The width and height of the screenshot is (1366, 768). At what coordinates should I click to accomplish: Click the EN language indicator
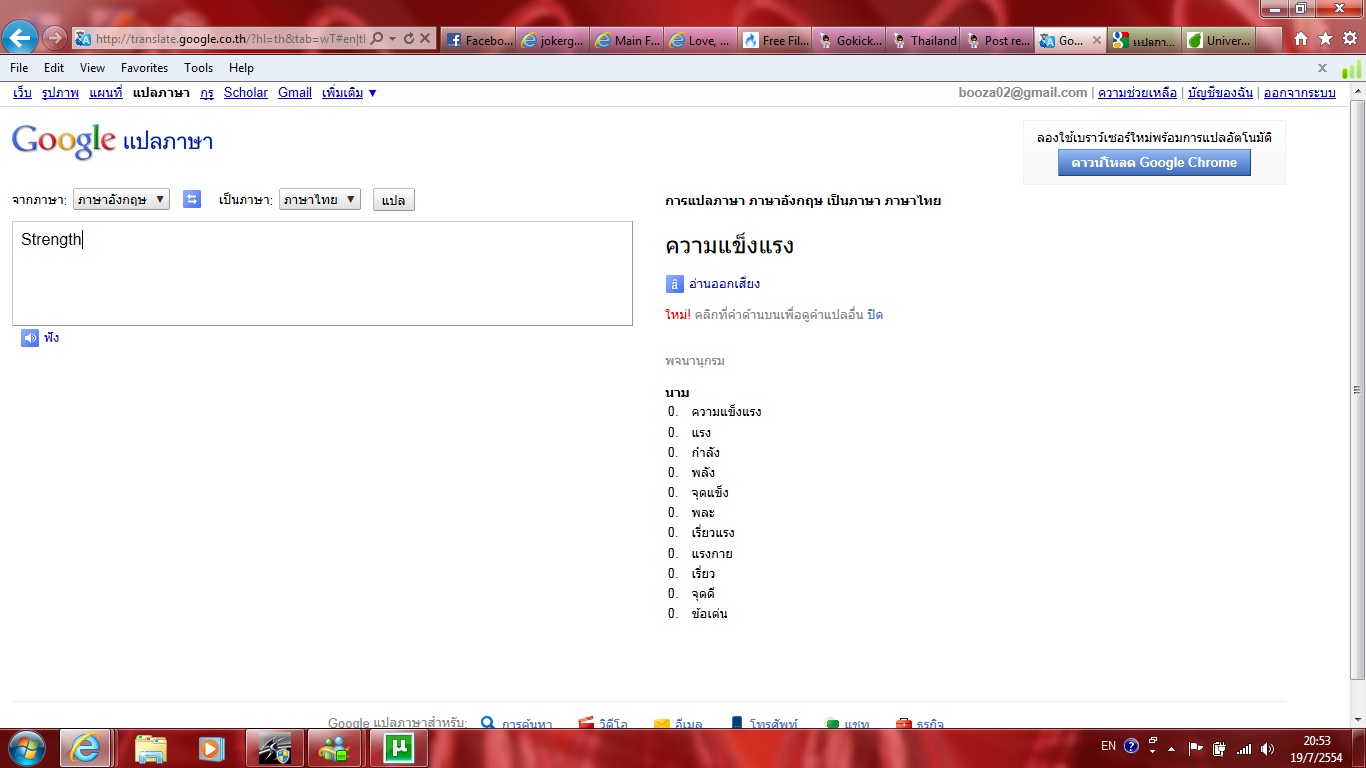(1108, 746)
